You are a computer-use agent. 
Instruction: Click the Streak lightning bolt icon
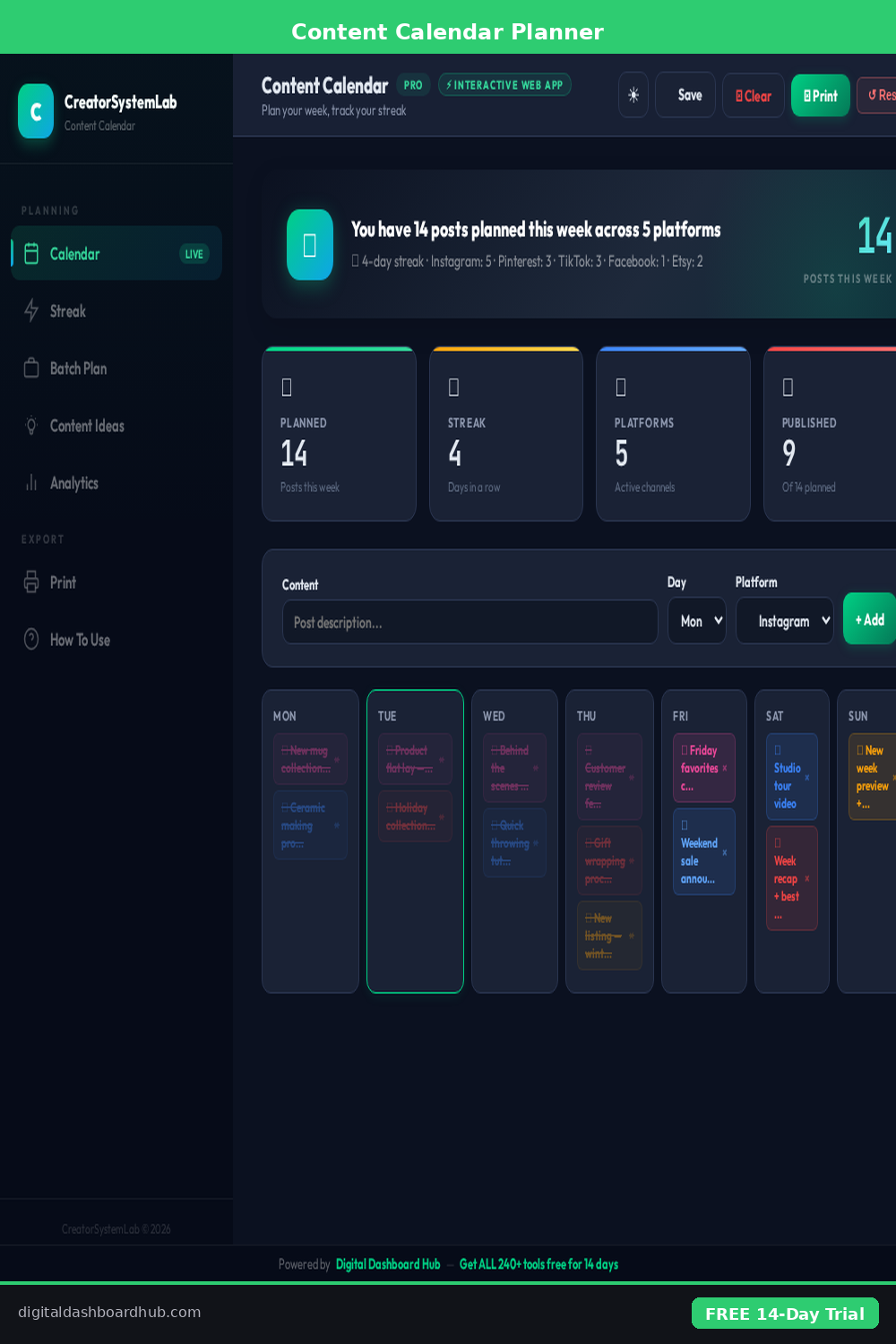pyautogui.click(x=31, y=311)
